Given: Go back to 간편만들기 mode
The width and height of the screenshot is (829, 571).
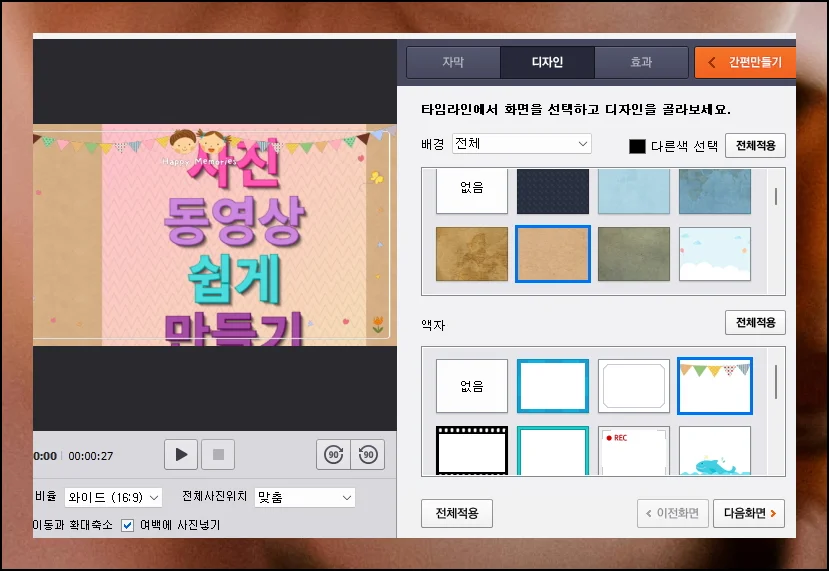Looking at the screenshot, I should coord(745,62).
